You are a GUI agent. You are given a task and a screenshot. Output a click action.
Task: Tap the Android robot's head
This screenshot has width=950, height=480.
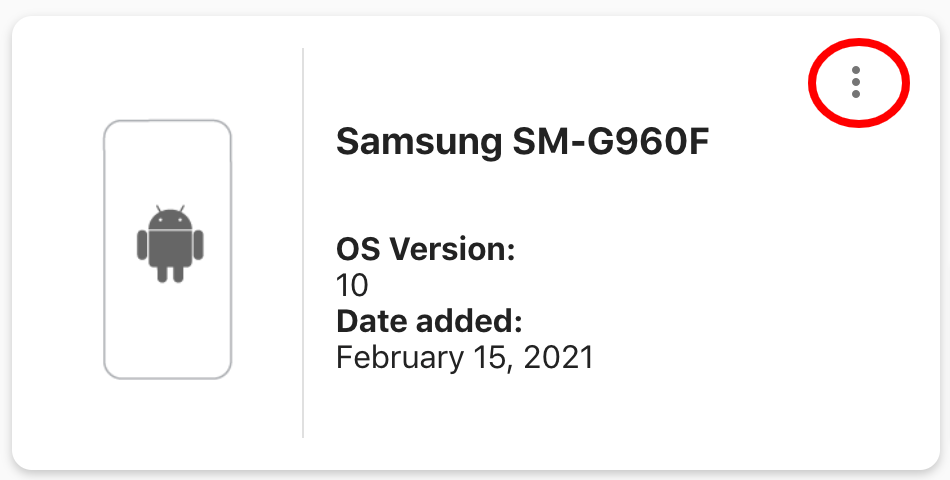pos(169,218)
